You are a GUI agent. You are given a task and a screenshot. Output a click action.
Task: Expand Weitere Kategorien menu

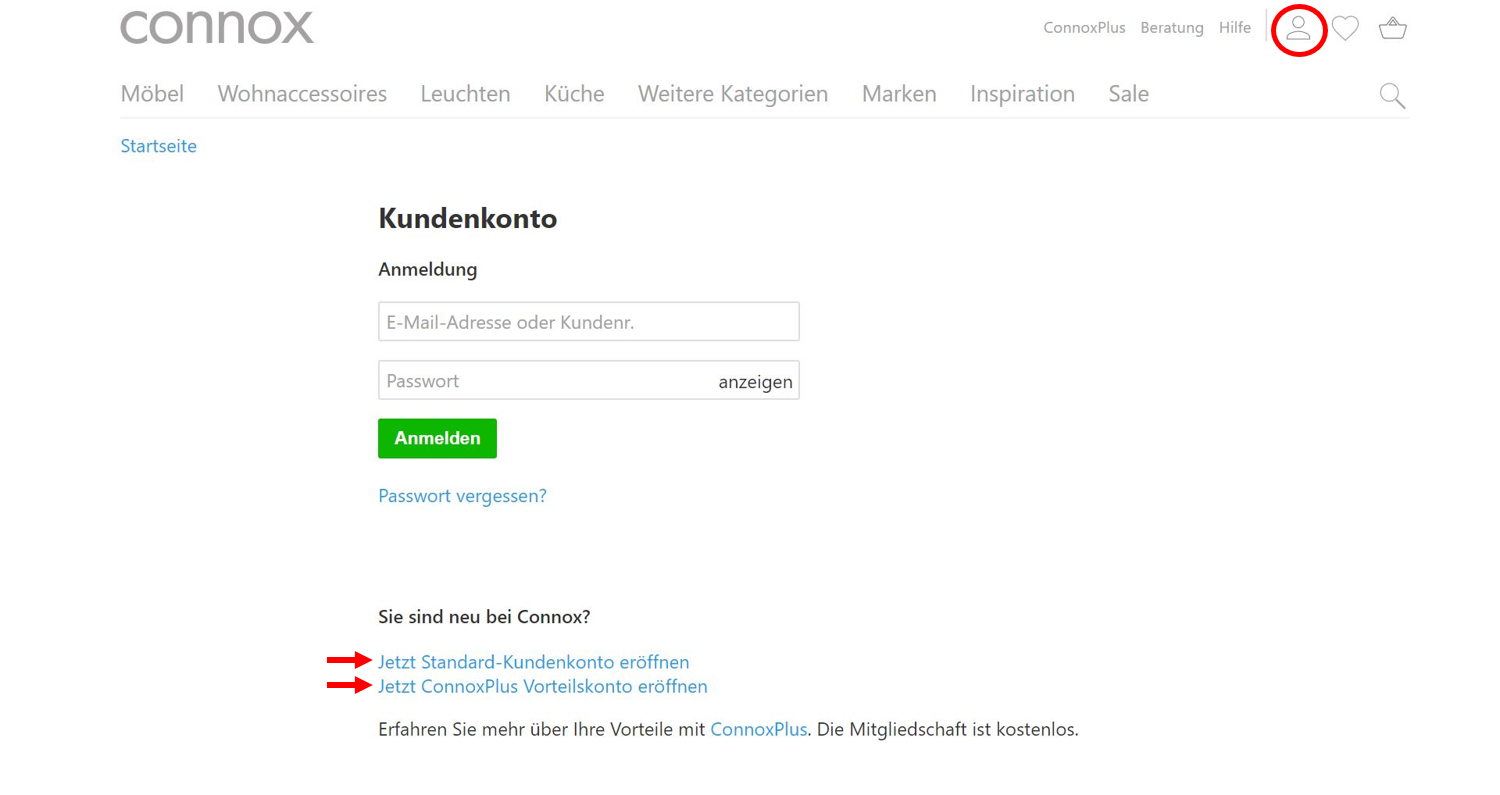click(x=733, y=94)
